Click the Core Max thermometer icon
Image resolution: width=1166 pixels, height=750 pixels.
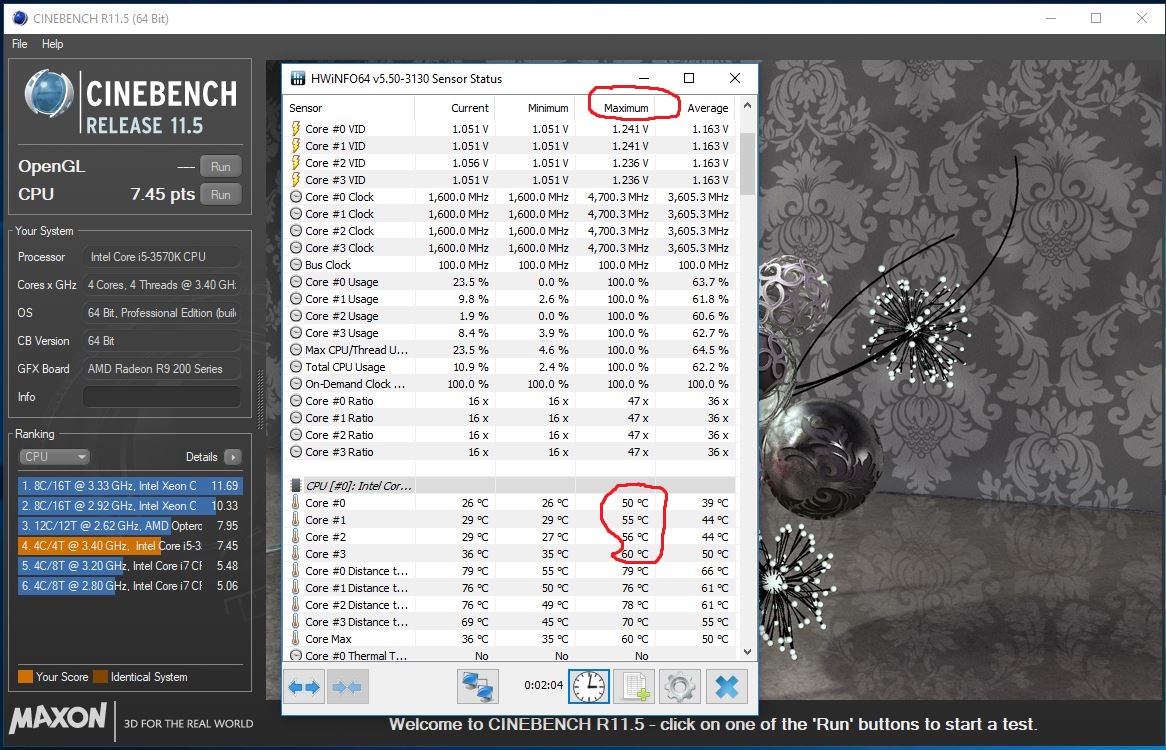[x=296, y=639]
